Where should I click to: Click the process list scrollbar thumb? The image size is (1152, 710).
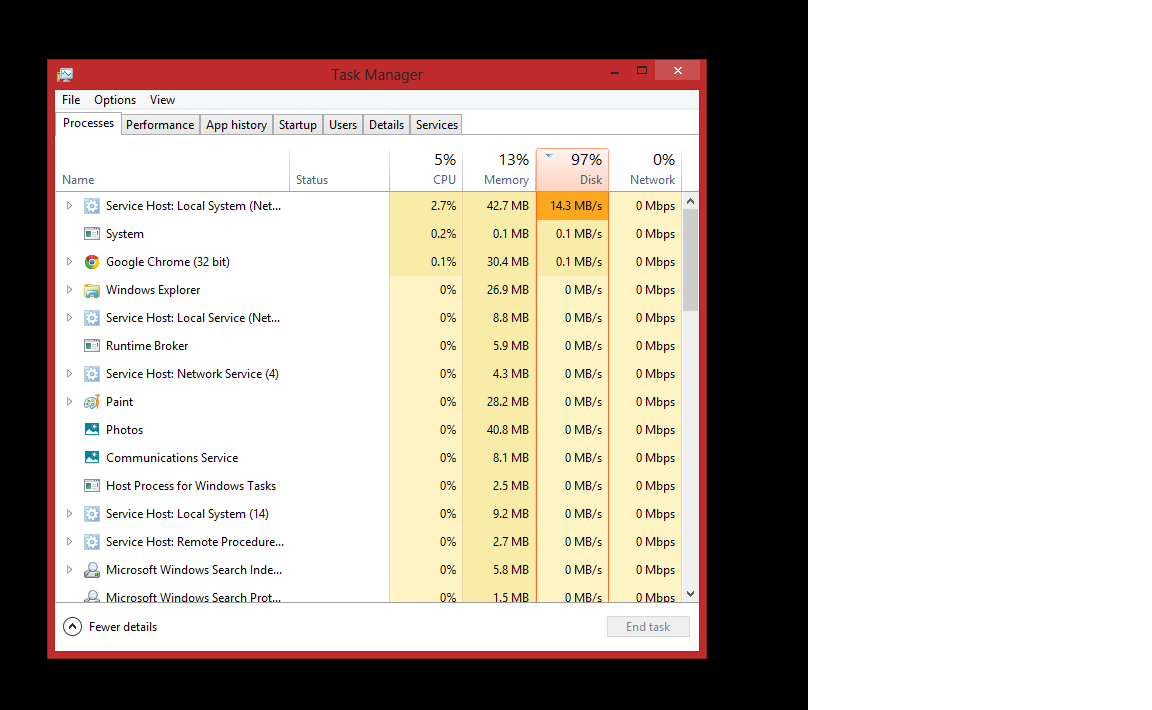[x=691, y=260]
